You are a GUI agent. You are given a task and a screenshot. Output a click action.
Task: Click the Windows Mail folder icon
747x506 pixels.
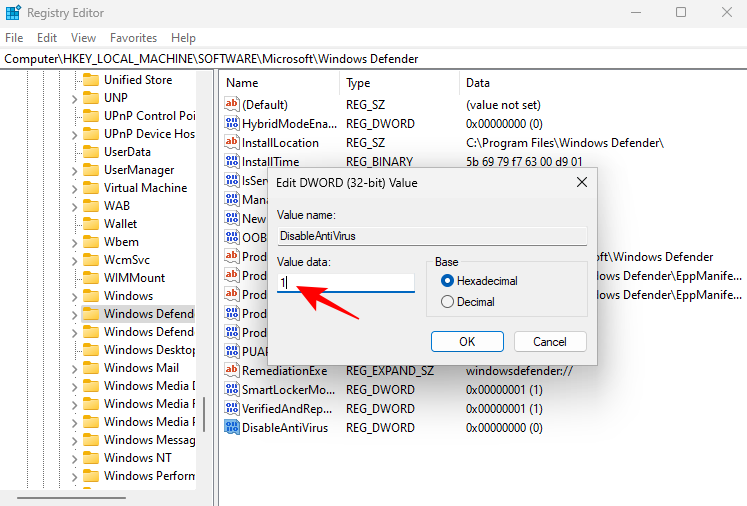pyautogui.click(x=91, y=368)
